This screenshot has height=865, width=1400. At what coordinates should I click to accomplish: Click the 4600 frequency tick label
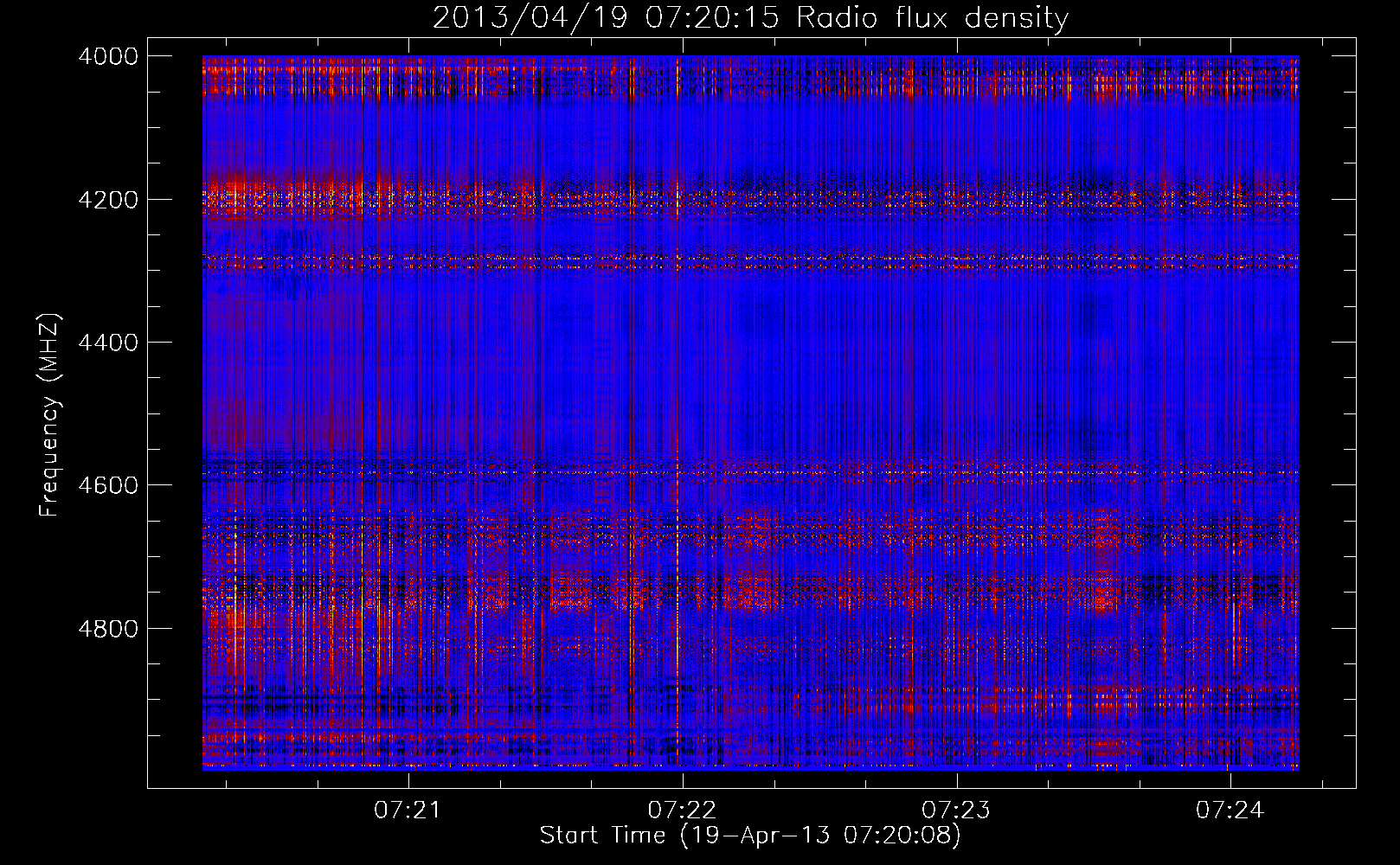click(x=108, y=485)
